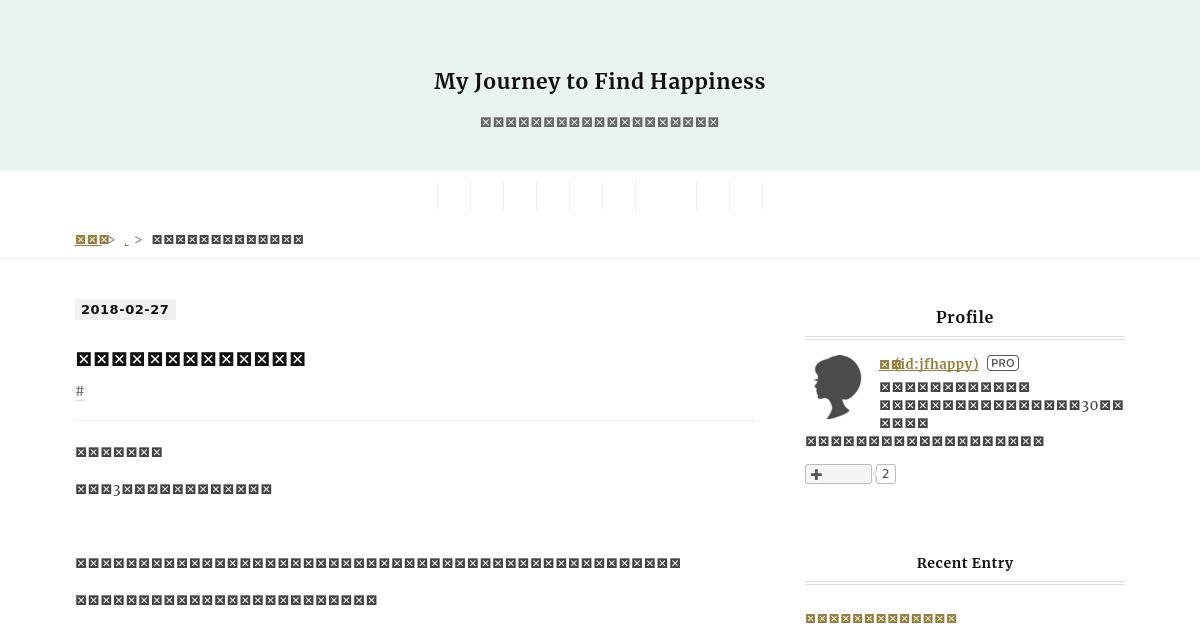Click the bold article headline

[x=190, y=359]
